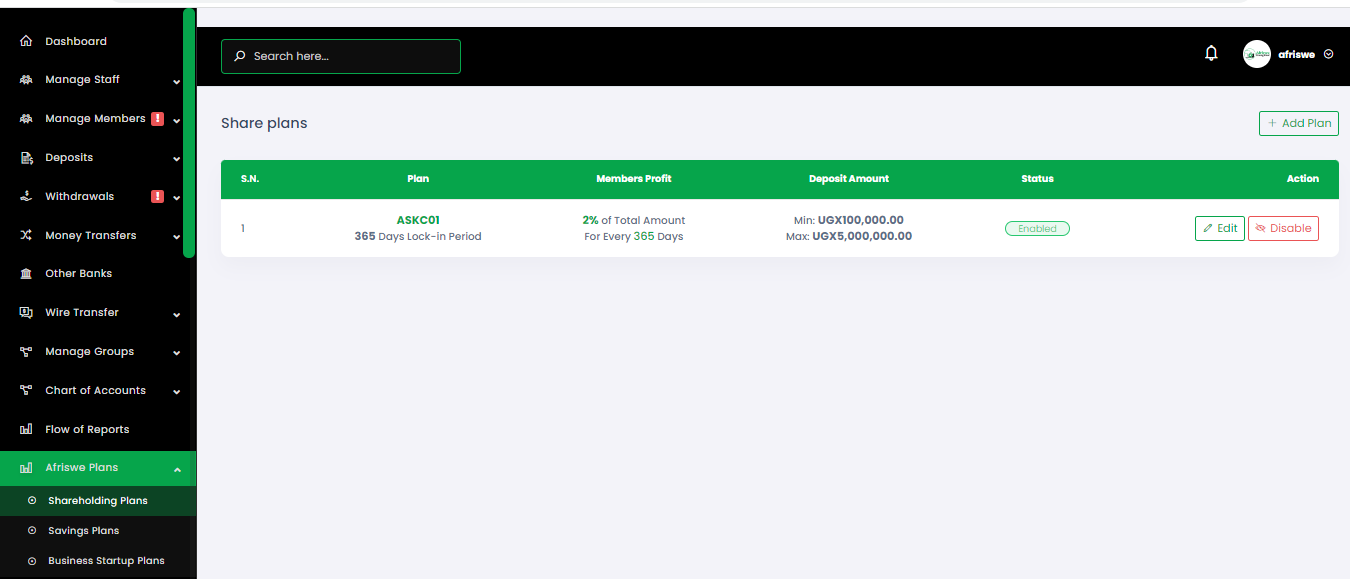This screenshot has width=1350, height=579.
Task: Click the Flow of Reports chart icon
Action: click(x=26, y=430)
